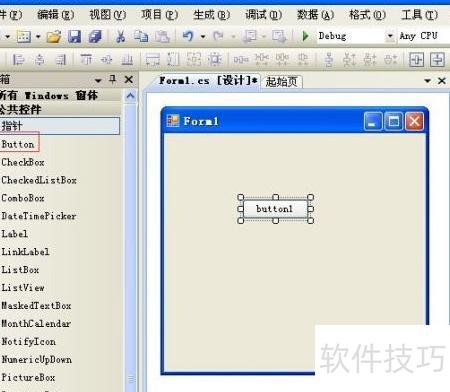Save the file with the floppy disk icon
The image size is (450, 392).
tap(74, 36)
